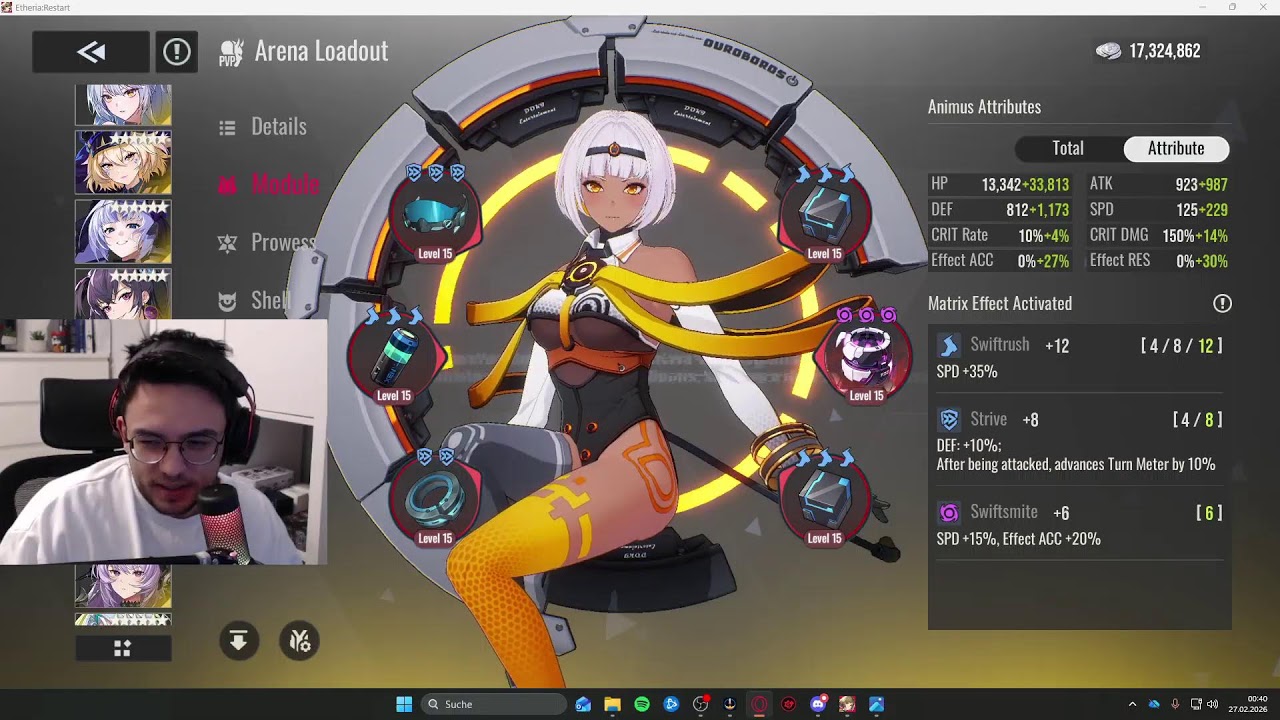This screenshot has height=720, width=1280.
Task: Click the taskbar Suche search box
Action: [x=493, y=704]
